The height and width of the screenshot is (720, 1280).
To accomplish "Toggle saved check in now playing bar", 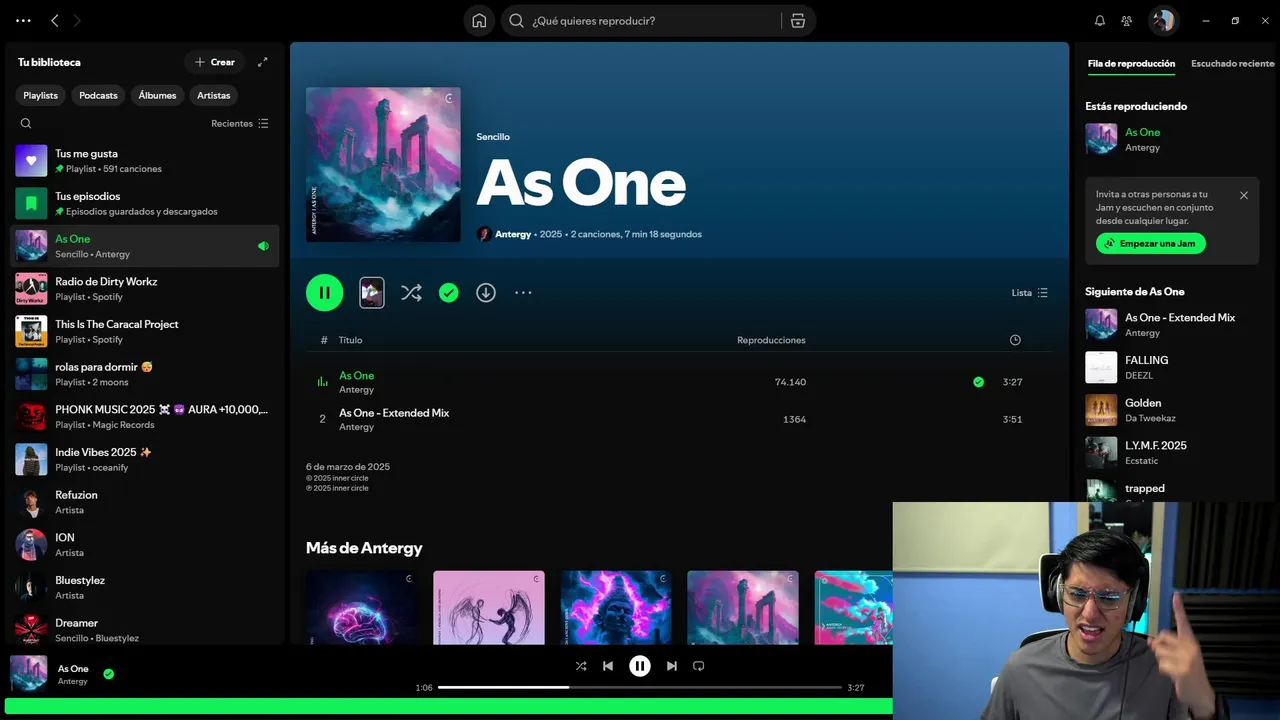I will [109, 674].
